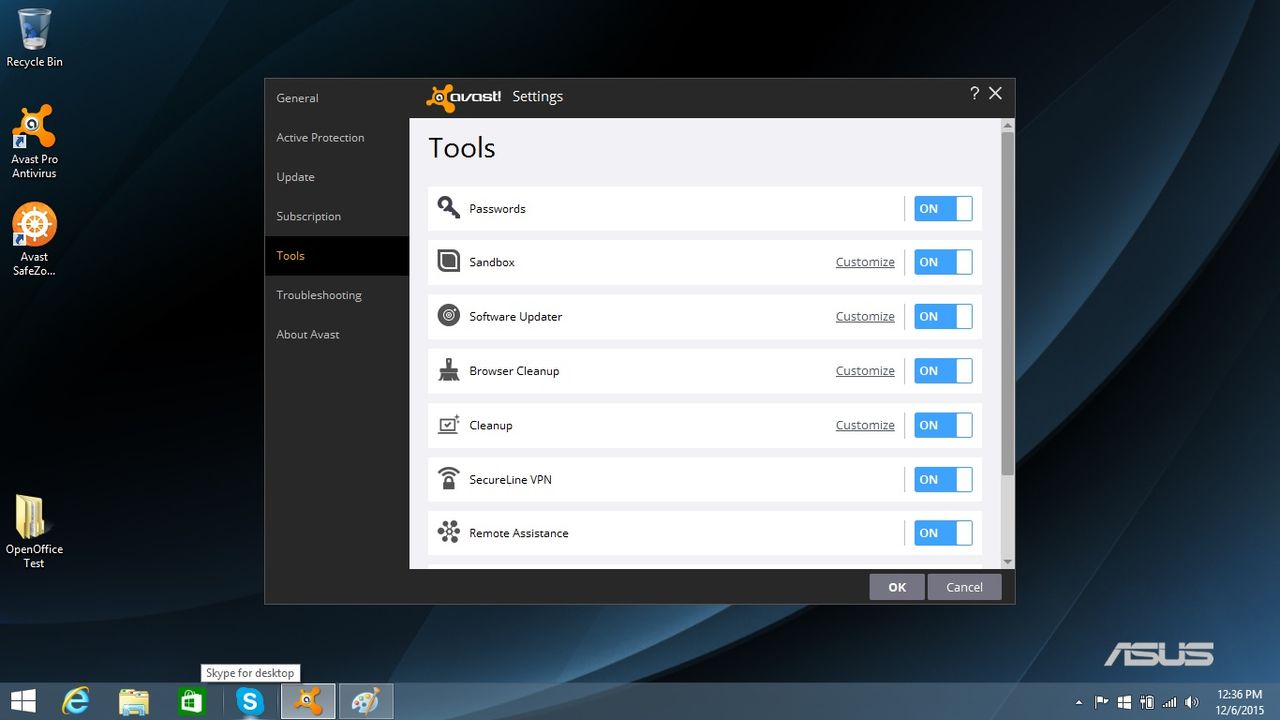
Task: Click the Avast logo in the title bar
Action: click(x=463, y=97)
